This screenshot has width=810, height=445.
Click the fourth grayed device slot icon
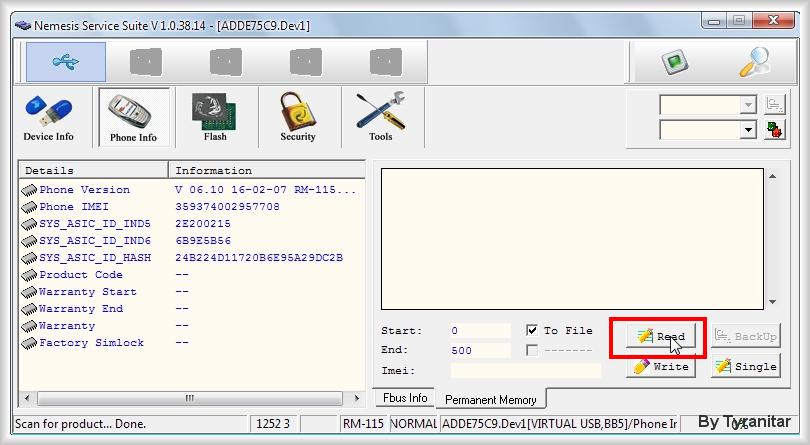click(306, 62)
